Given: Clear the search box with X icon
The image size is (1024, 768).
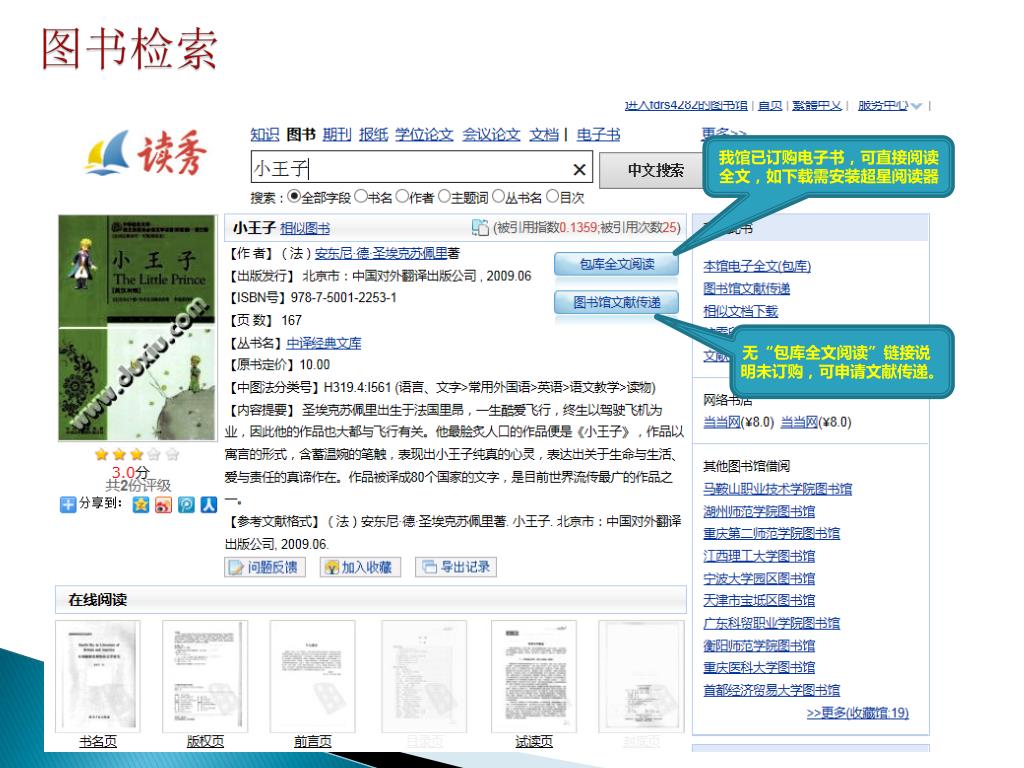Looking at the screenshot, I should click(579, 170).
